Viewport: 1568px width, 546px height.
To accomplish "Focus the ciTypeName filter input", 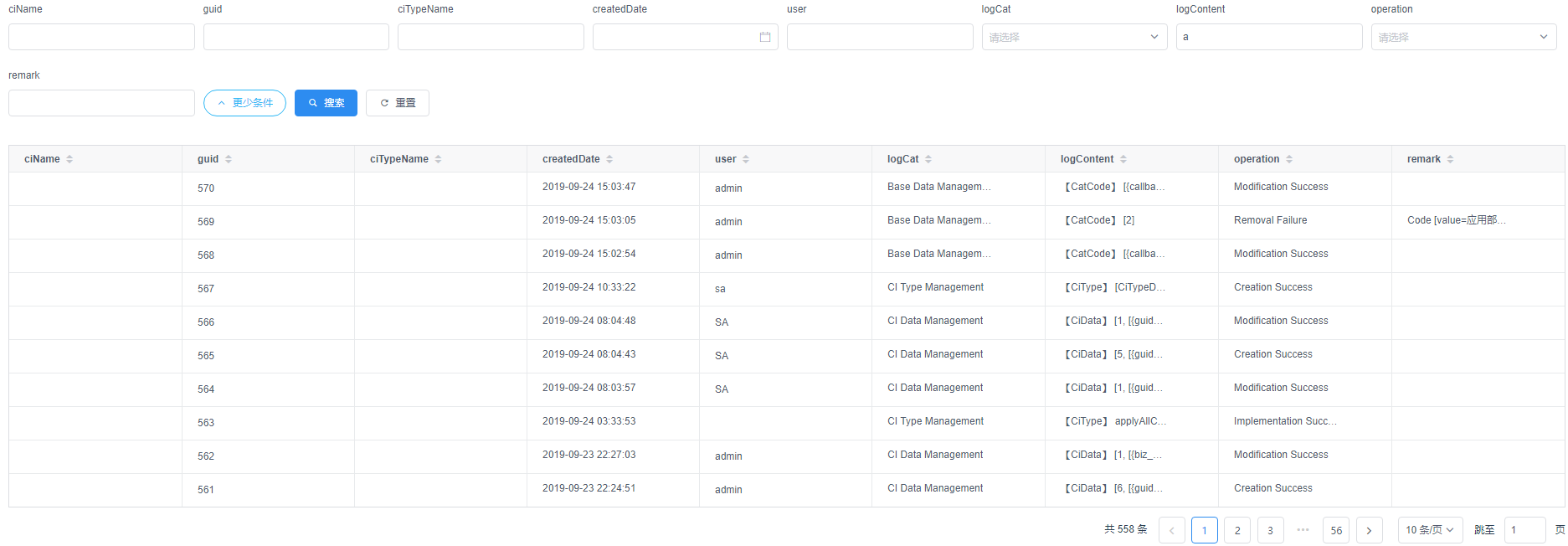I will pos(491,37).
